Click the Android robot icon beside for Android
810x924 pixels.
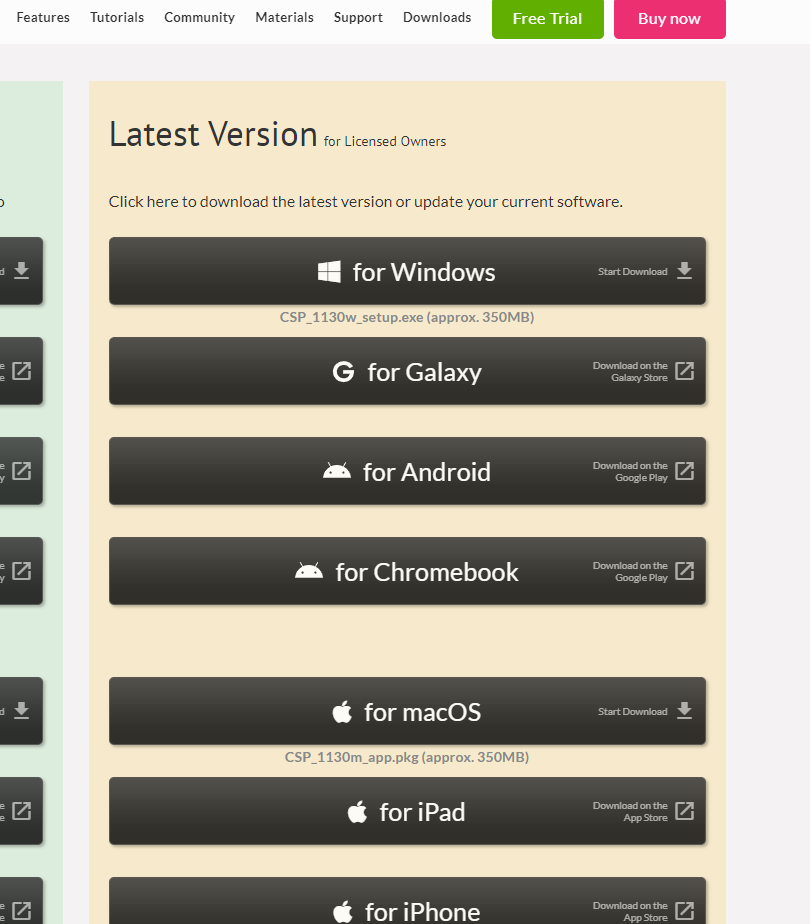(337, 471)
